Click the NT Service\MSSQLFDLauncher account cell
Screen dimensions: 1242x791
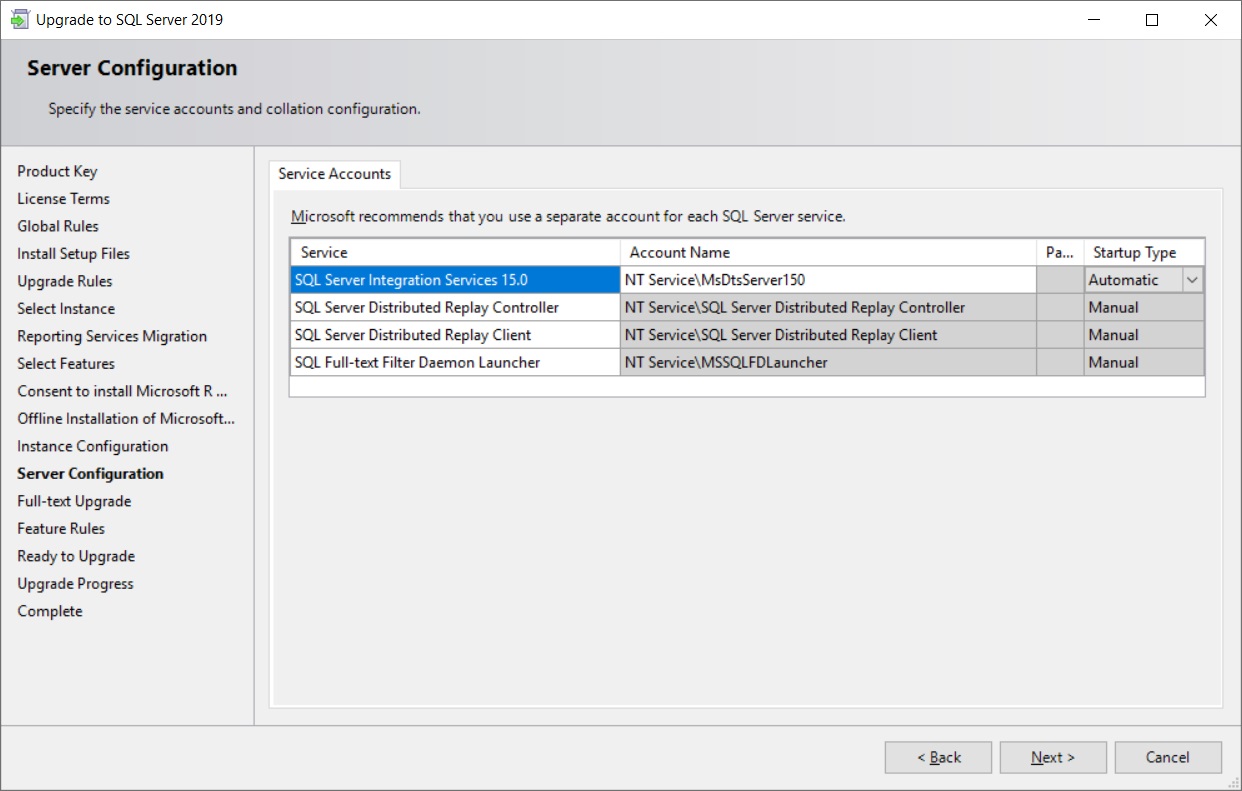tap(828, 362)
